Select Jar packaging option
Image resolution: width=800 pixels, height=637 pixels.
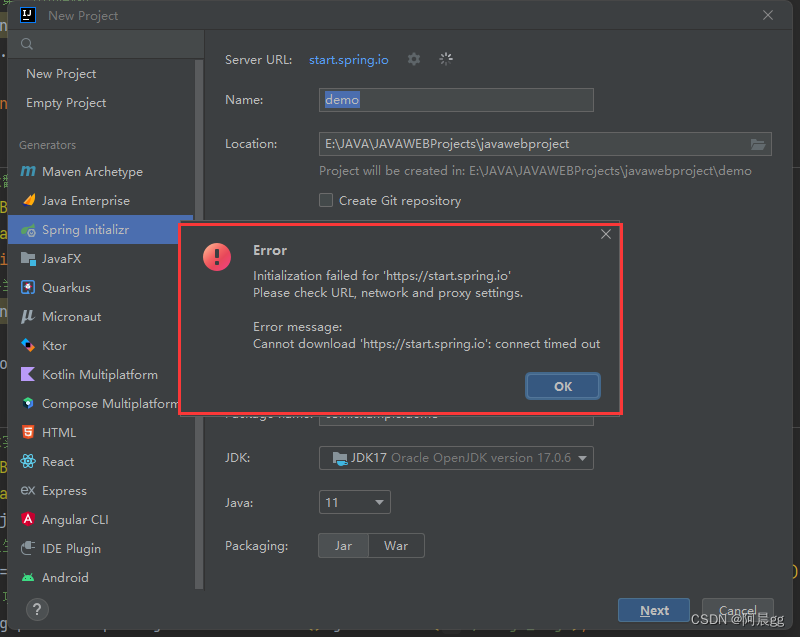(343, 545)
